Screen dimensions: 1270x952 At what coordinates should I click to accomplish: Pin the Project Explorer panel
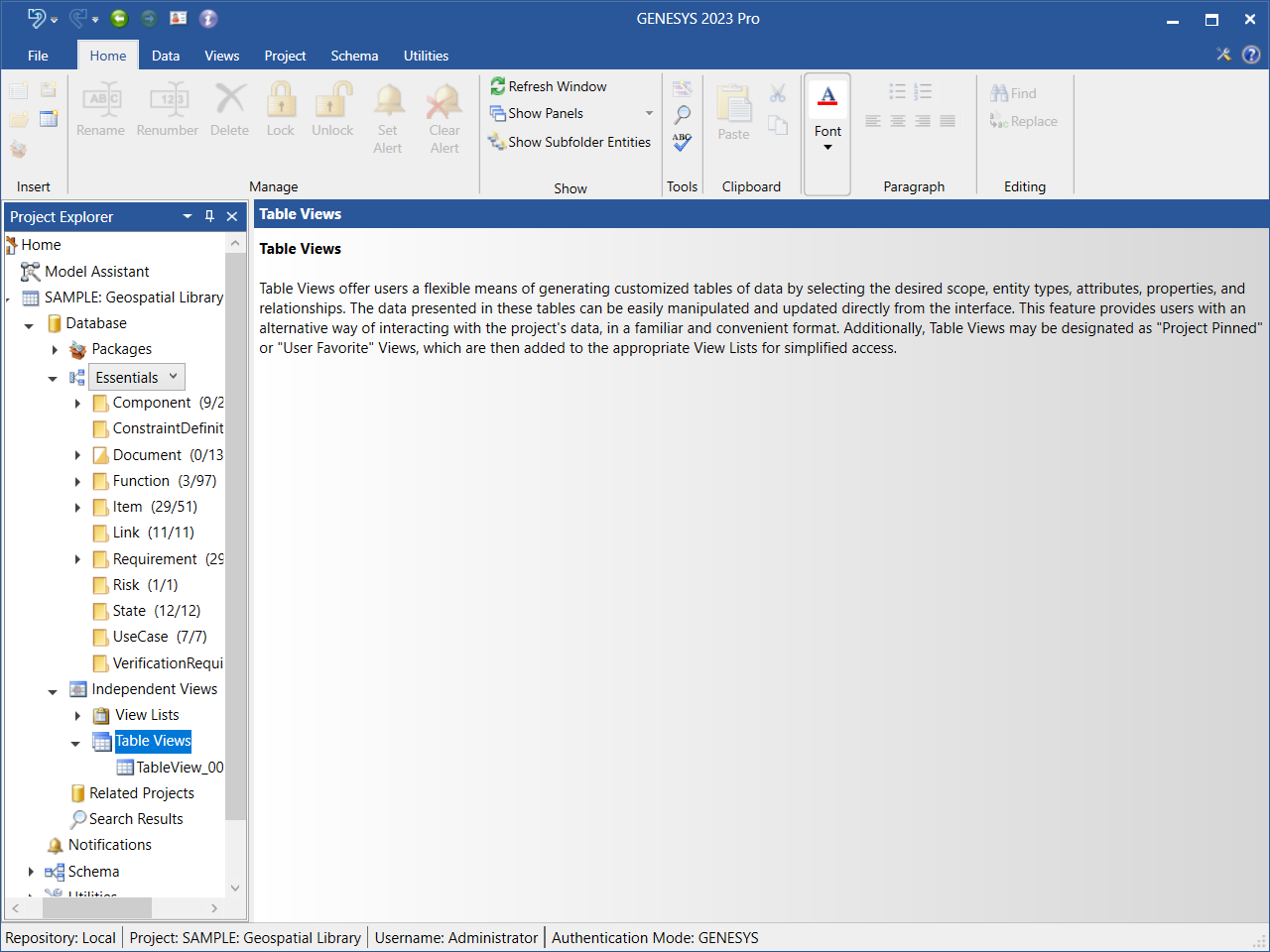[209, 216]
